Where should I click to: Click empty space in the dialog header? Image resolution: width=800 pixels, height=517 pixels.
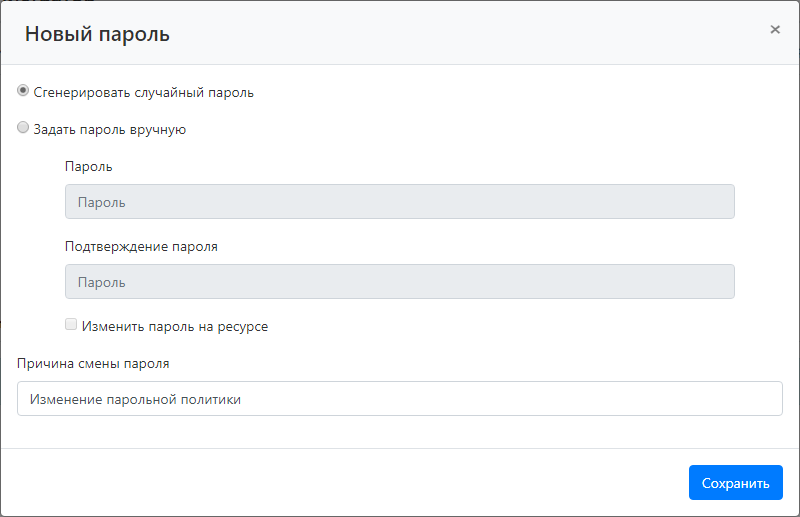coord(450,33)
